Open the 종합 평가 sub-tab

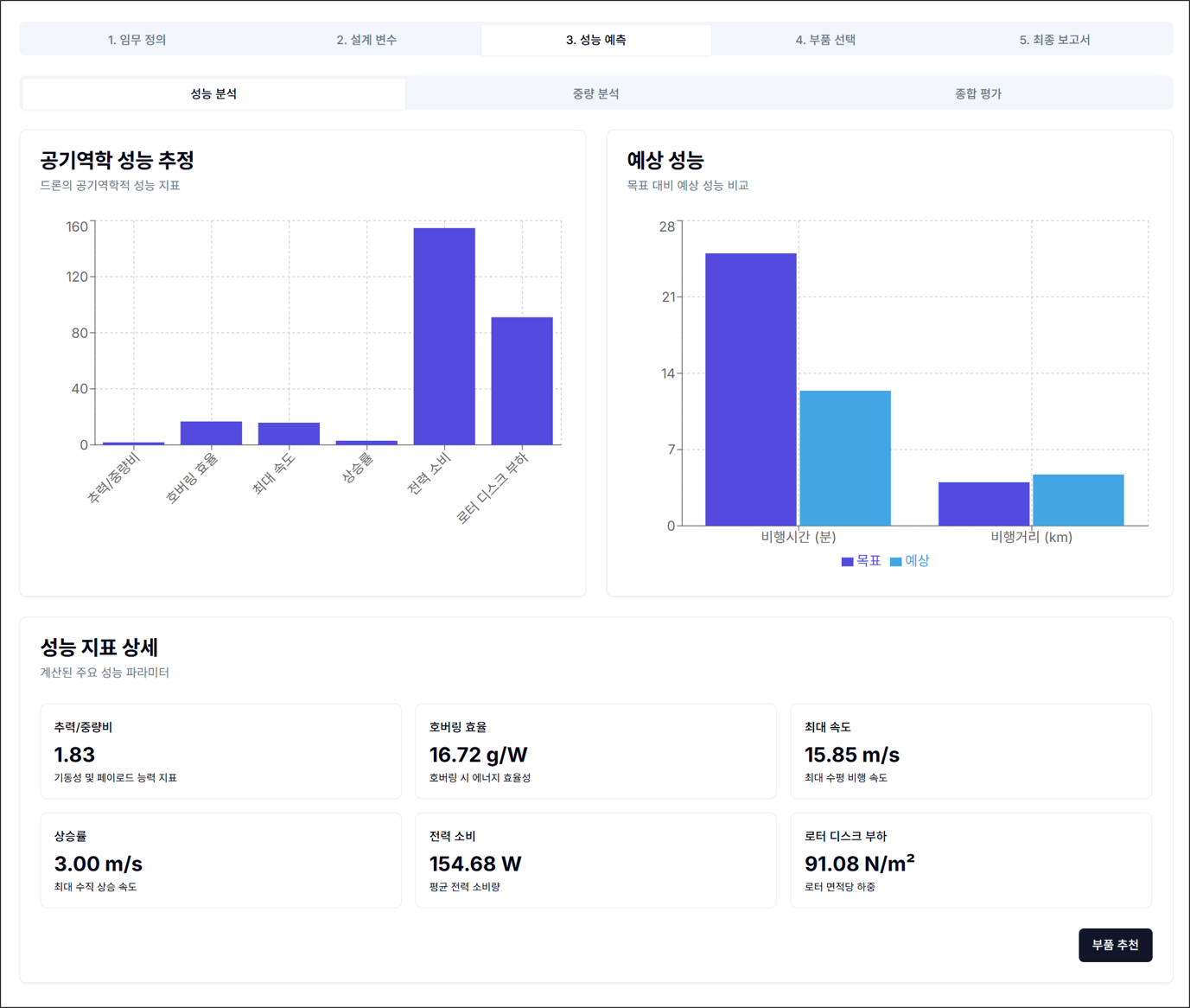[x=977, y=93]
